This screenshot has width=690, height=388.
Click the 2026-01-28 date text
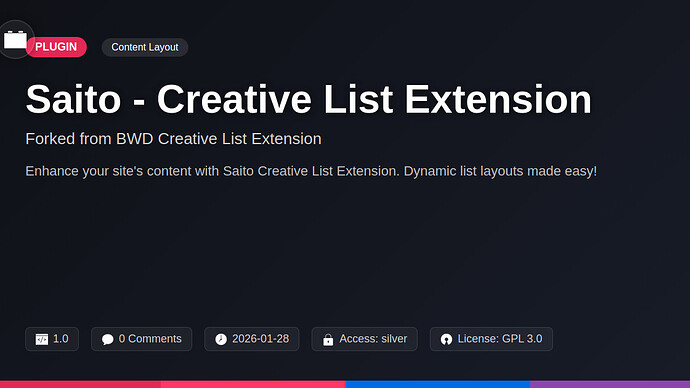261,339
